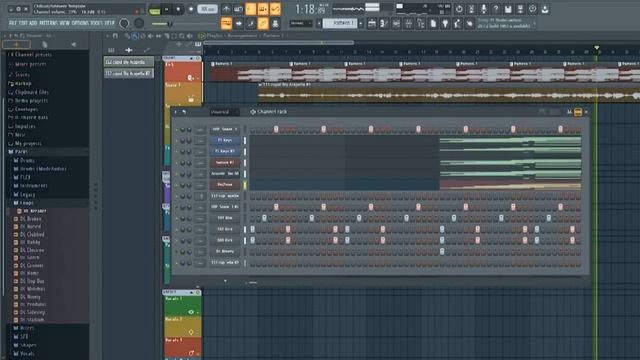Viewport: 640px width, 360px height.
Task: Click the tempo BPM field
Action: pyautogui.click(x=207, y=9)
